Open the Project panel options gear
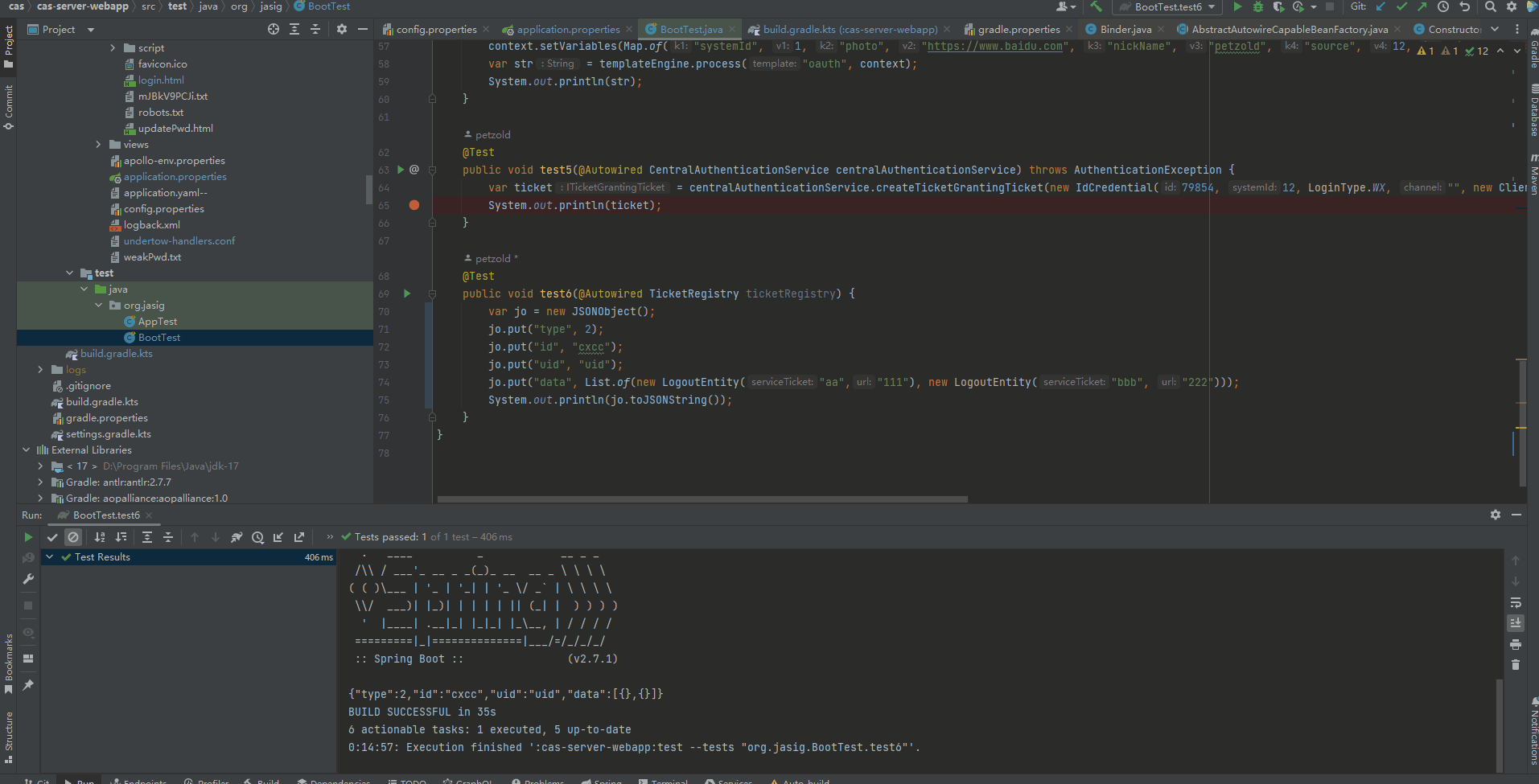1539x784 pixels. 342,29
